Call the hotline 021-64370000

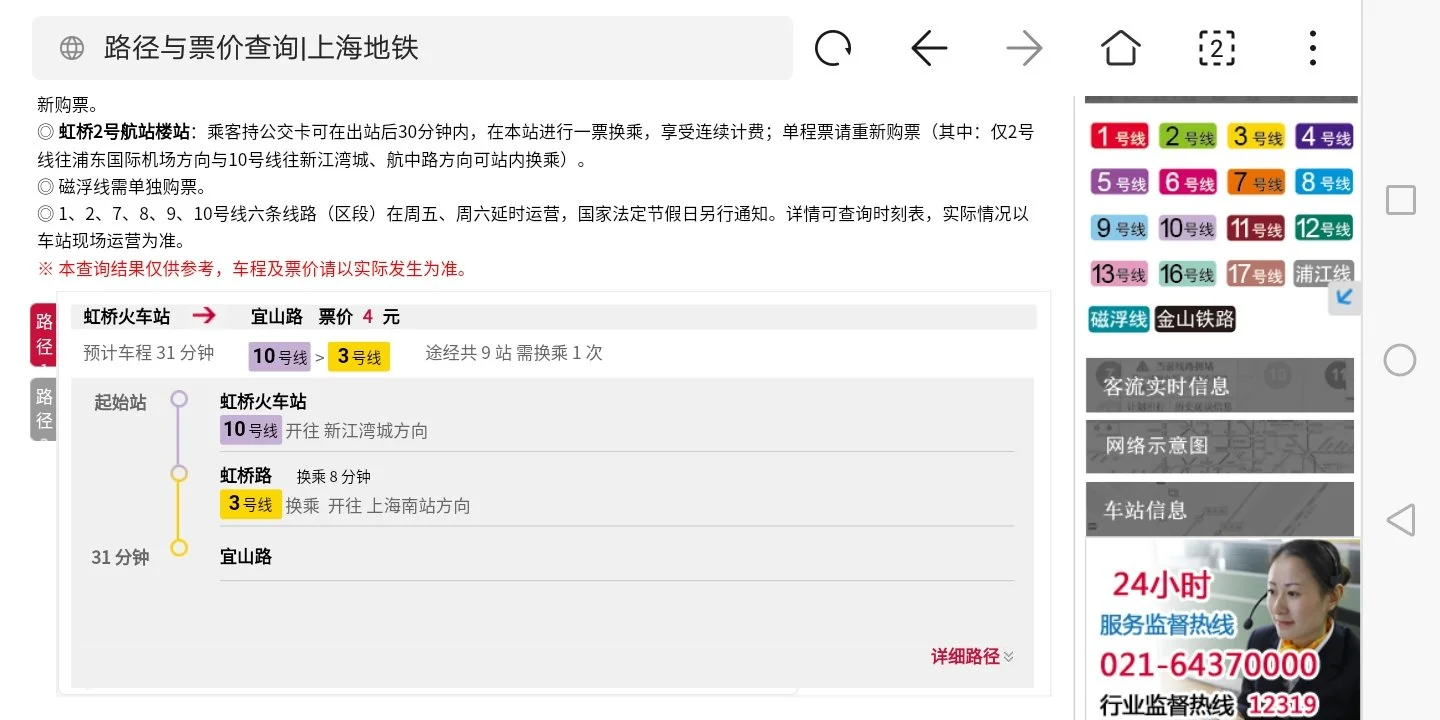[1208, 664]
